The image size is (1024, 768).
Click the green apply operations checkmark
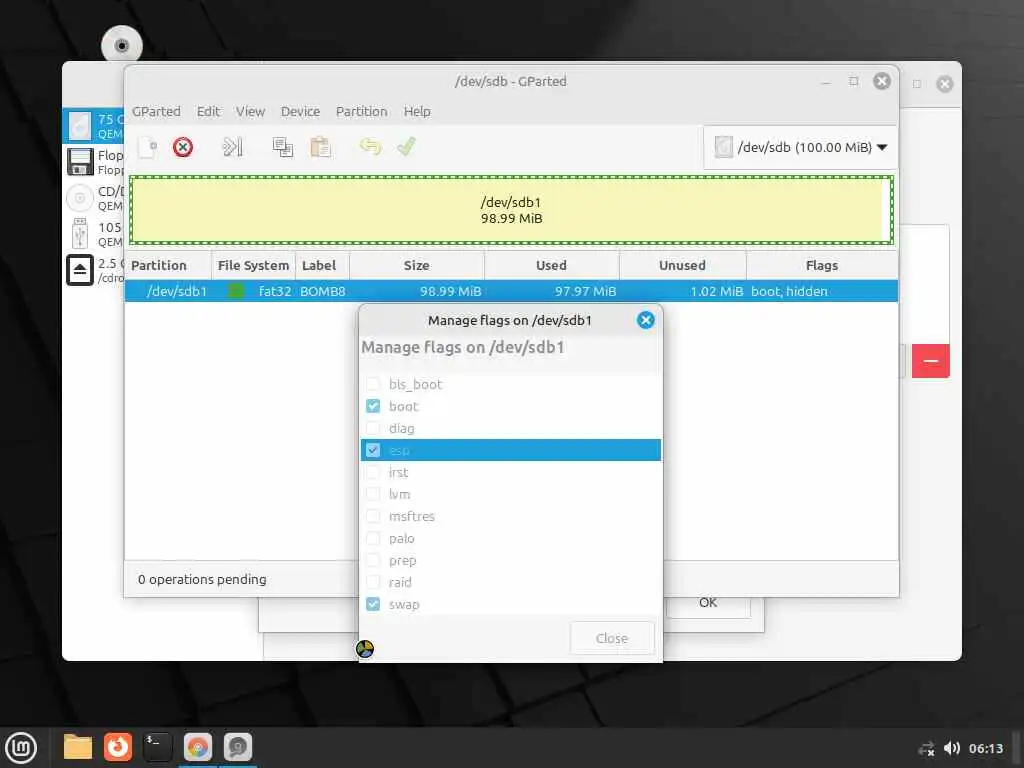[x=406, y=146]
